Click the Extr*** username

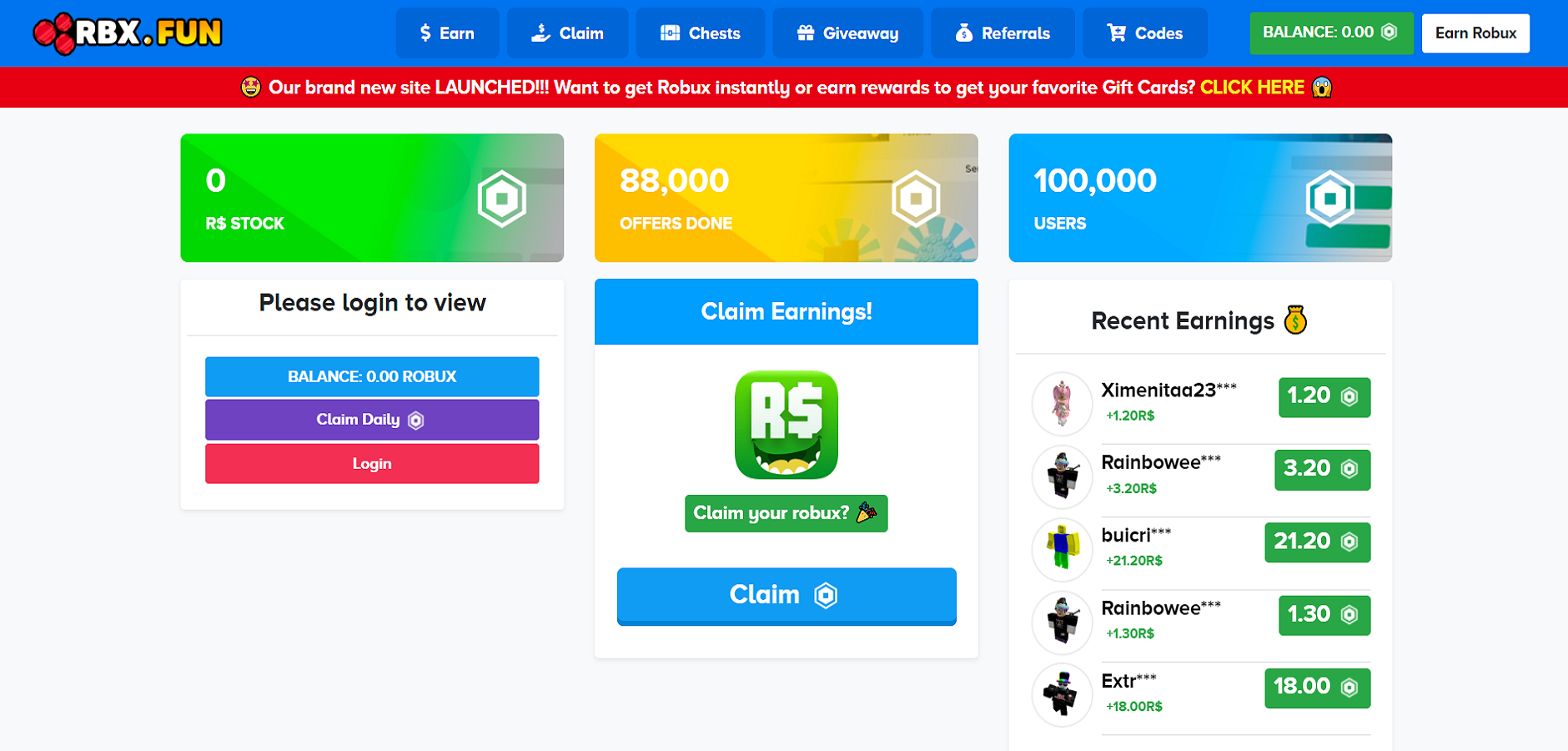coord(1128,681)
